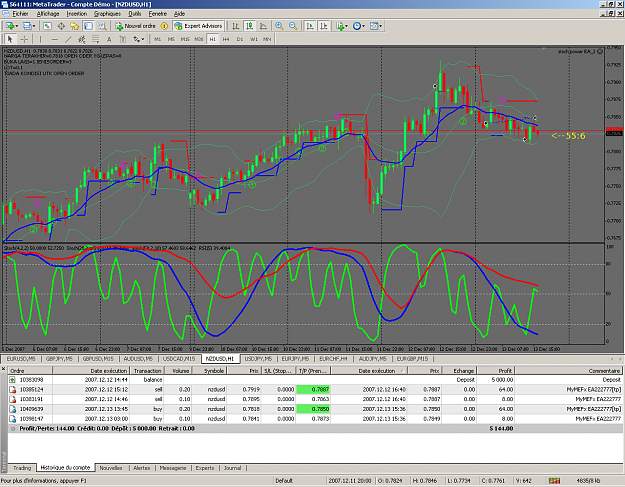Select the trendline tool
This screenshot has height=487, width=625.
[68, 39]
